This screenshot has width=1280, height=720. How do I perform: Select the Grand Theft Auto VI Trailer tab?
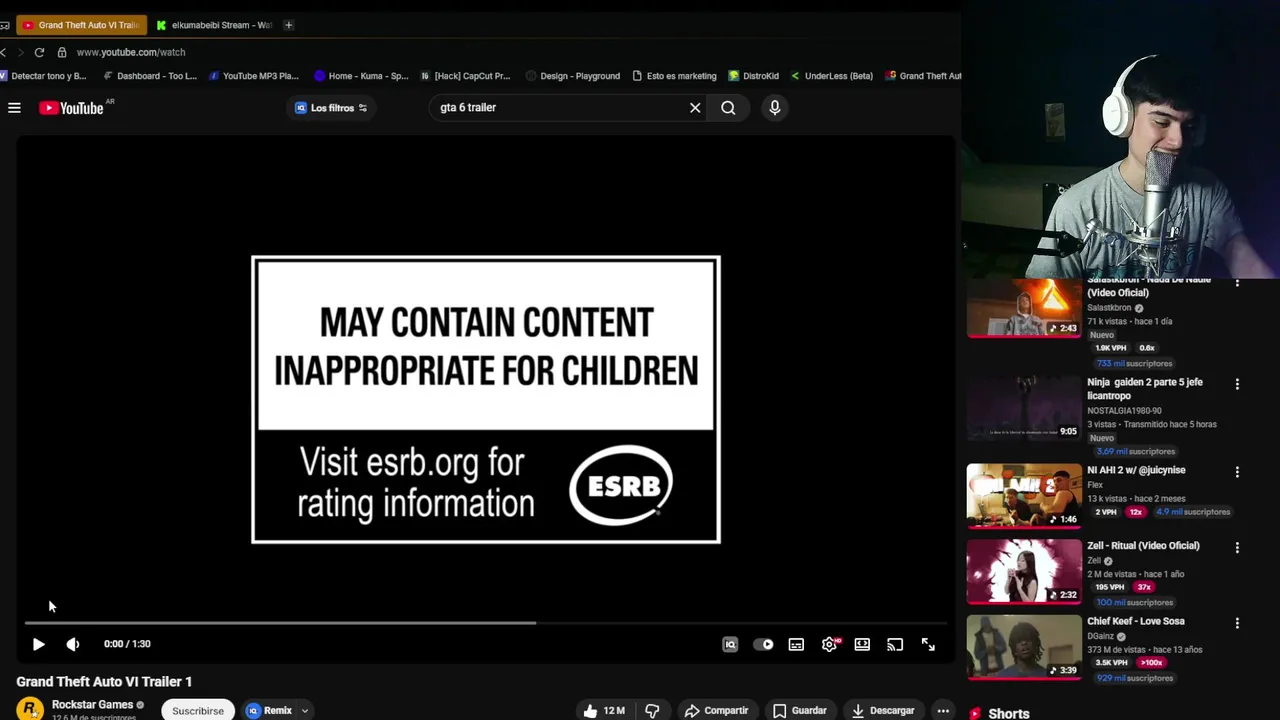pos(80,25)
